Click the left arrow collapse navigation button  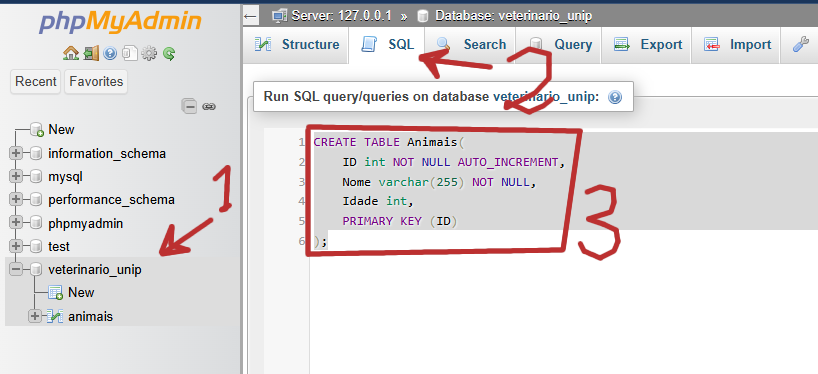tap(250, 16)
